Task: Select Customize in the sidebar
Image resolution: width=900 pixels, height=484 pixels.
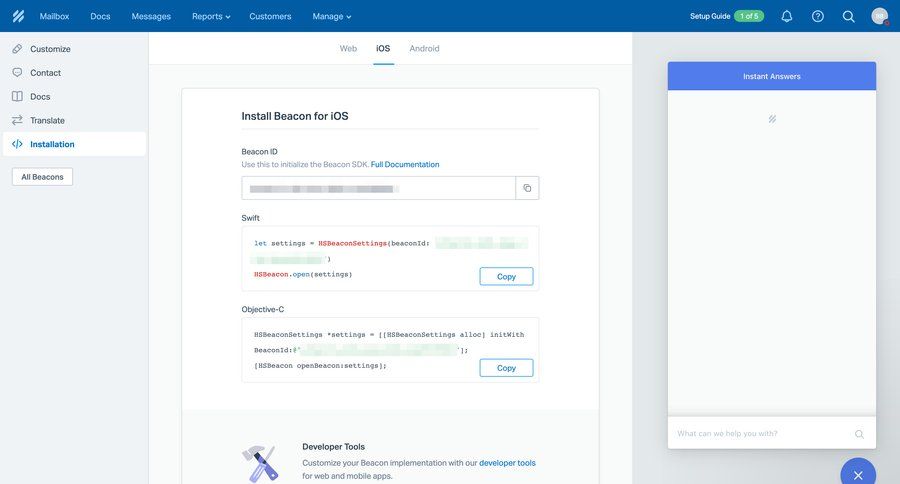Action: (74, 49)
